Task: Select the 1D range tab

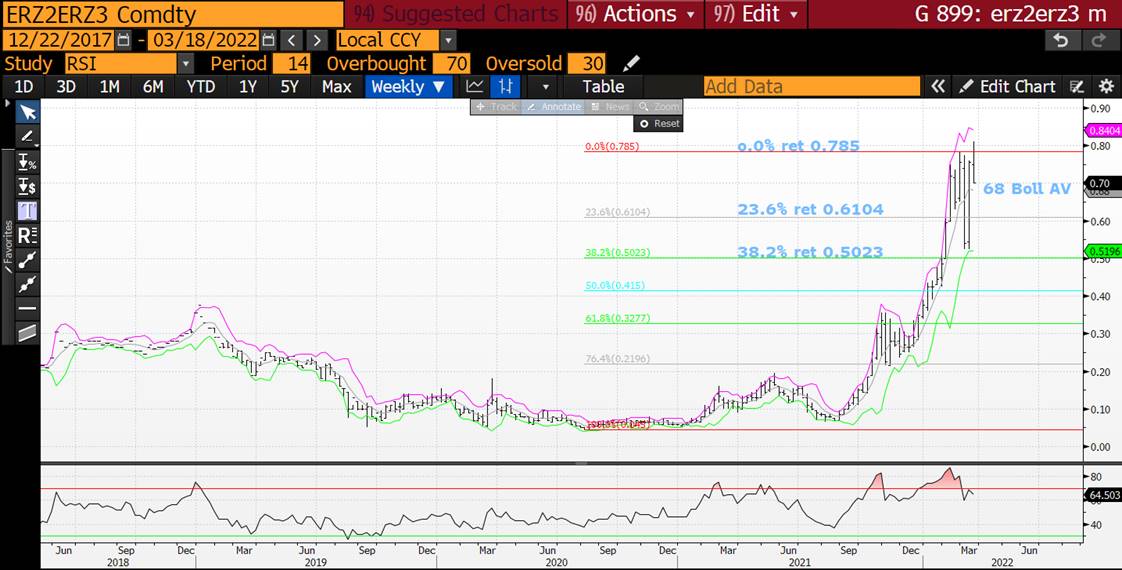Action: pos(24,87)
